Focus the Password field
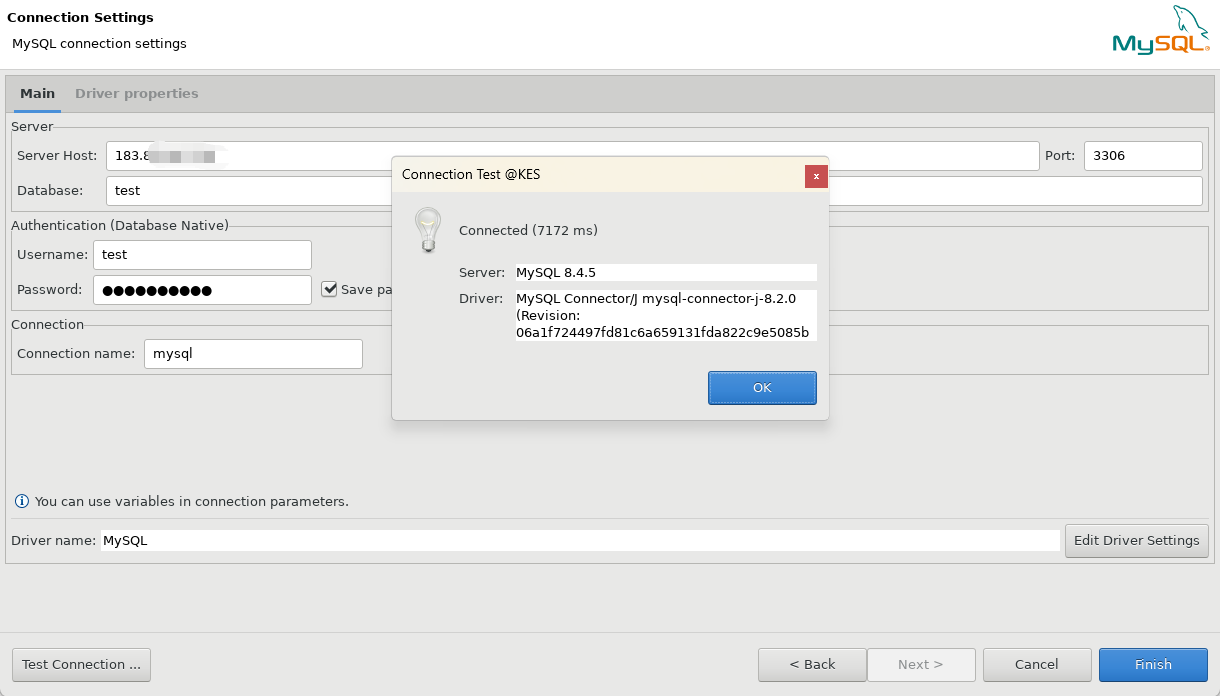1220x696 pixels. point(202,290)
